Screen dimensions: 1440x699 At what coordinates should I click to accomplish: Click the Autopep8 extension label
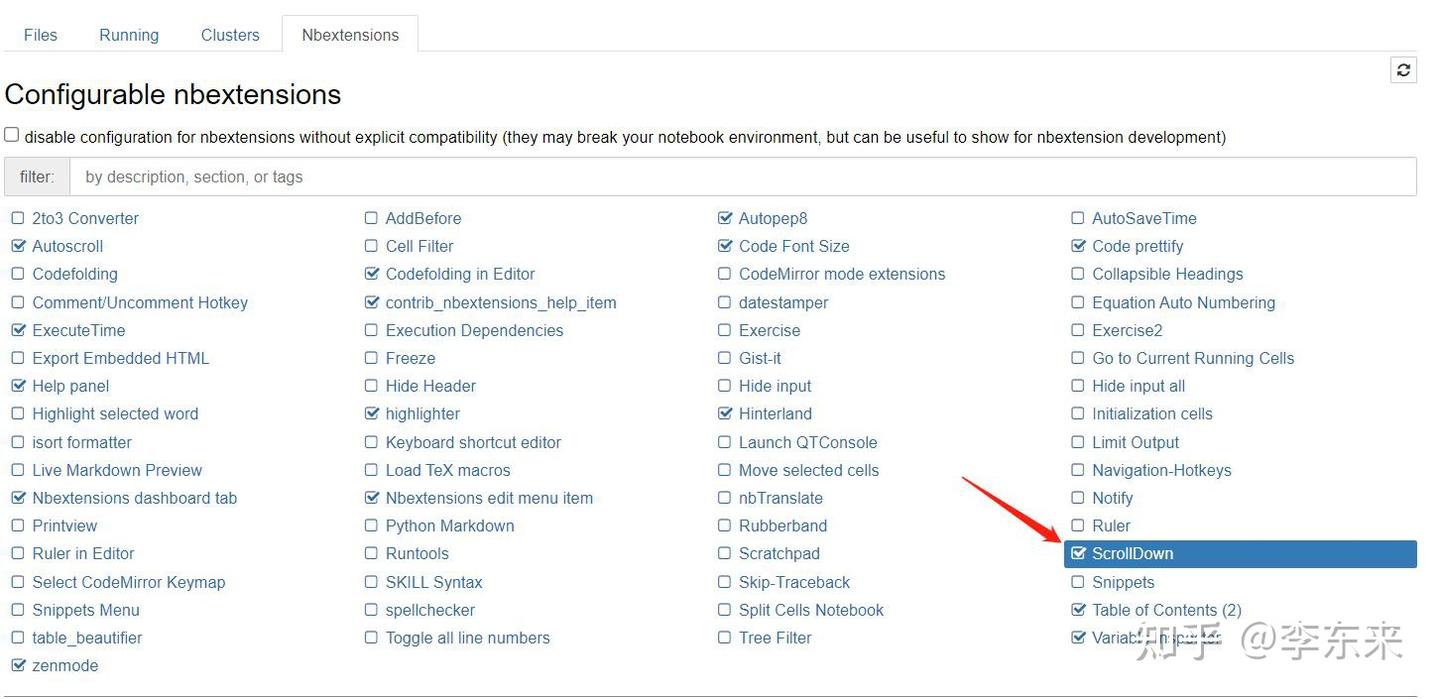click(773, 218)
